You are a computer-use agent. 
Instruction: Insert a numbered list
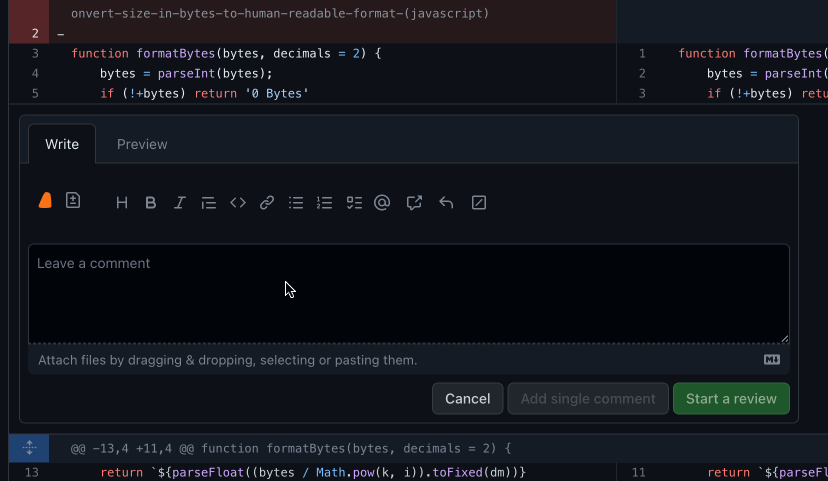[324, 203]
